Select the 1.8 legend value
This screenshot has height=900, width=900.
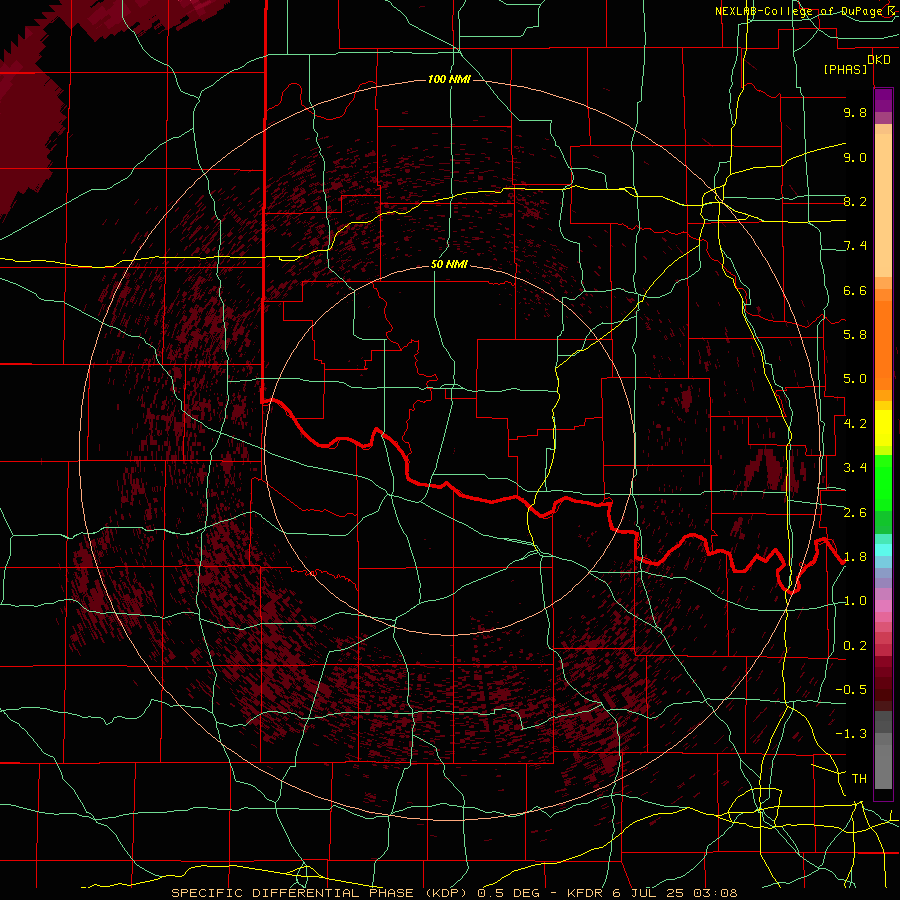(x=855, y=557)
